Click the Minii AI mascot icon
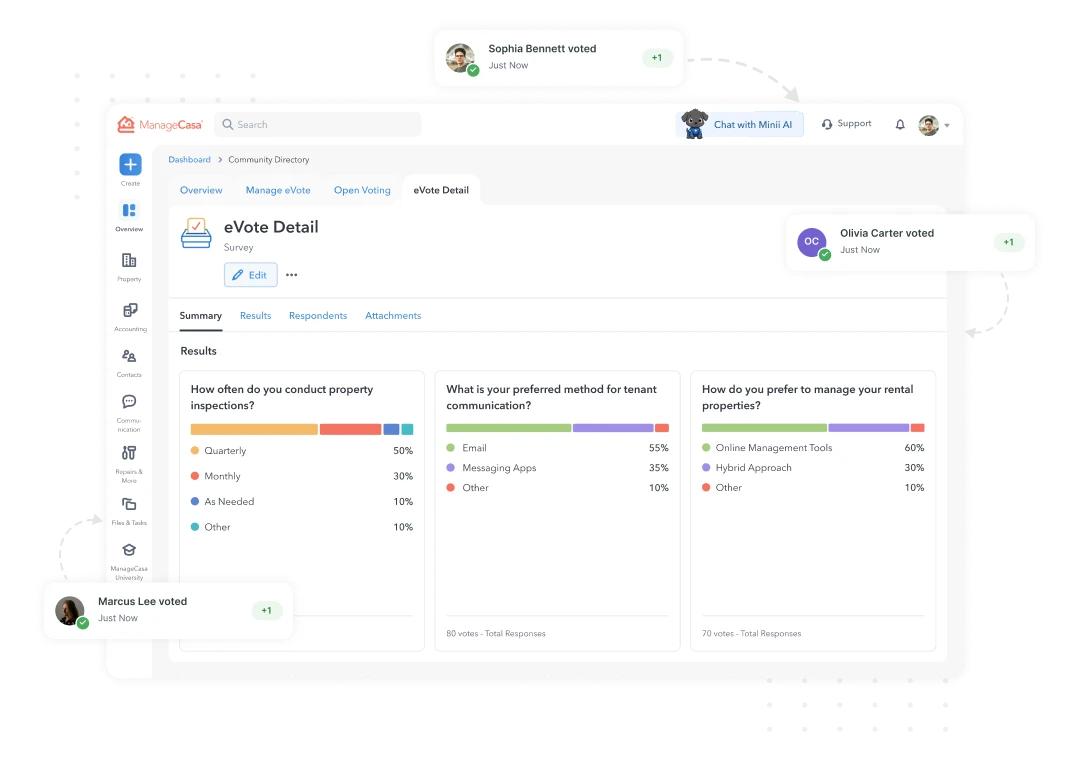1080x778 pixels. coord(694,124)
